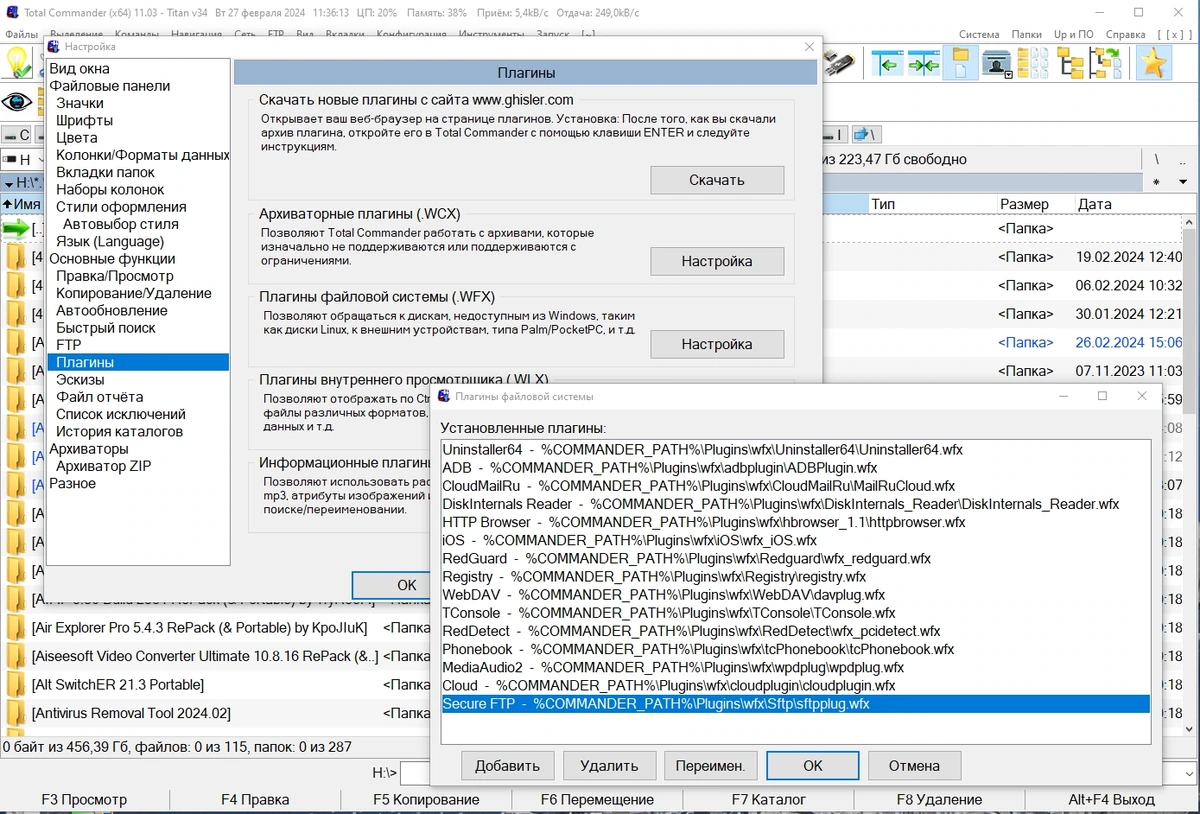Click Отмена in file system plugins dialog
Viewport: 1200px width, 814px height.
coord(914,766)
